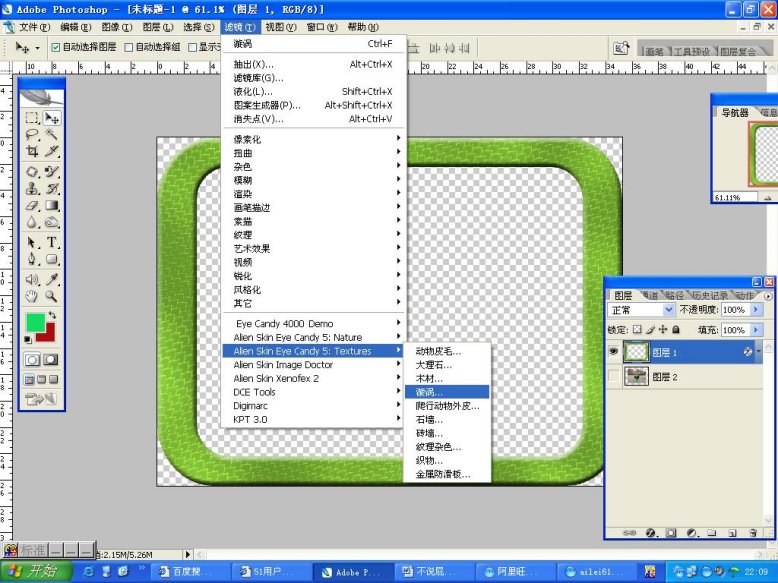Show 图层 2 via its visibility box
This screenshot has width=778, height=583.
tap(614, 377)
